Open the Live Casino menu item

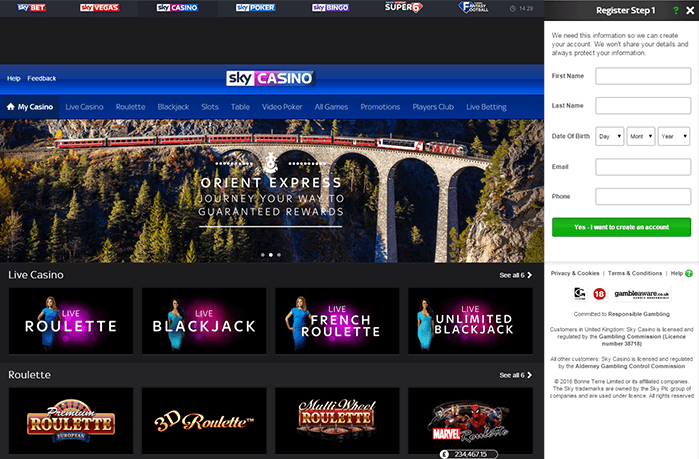(x=84, y=107)
